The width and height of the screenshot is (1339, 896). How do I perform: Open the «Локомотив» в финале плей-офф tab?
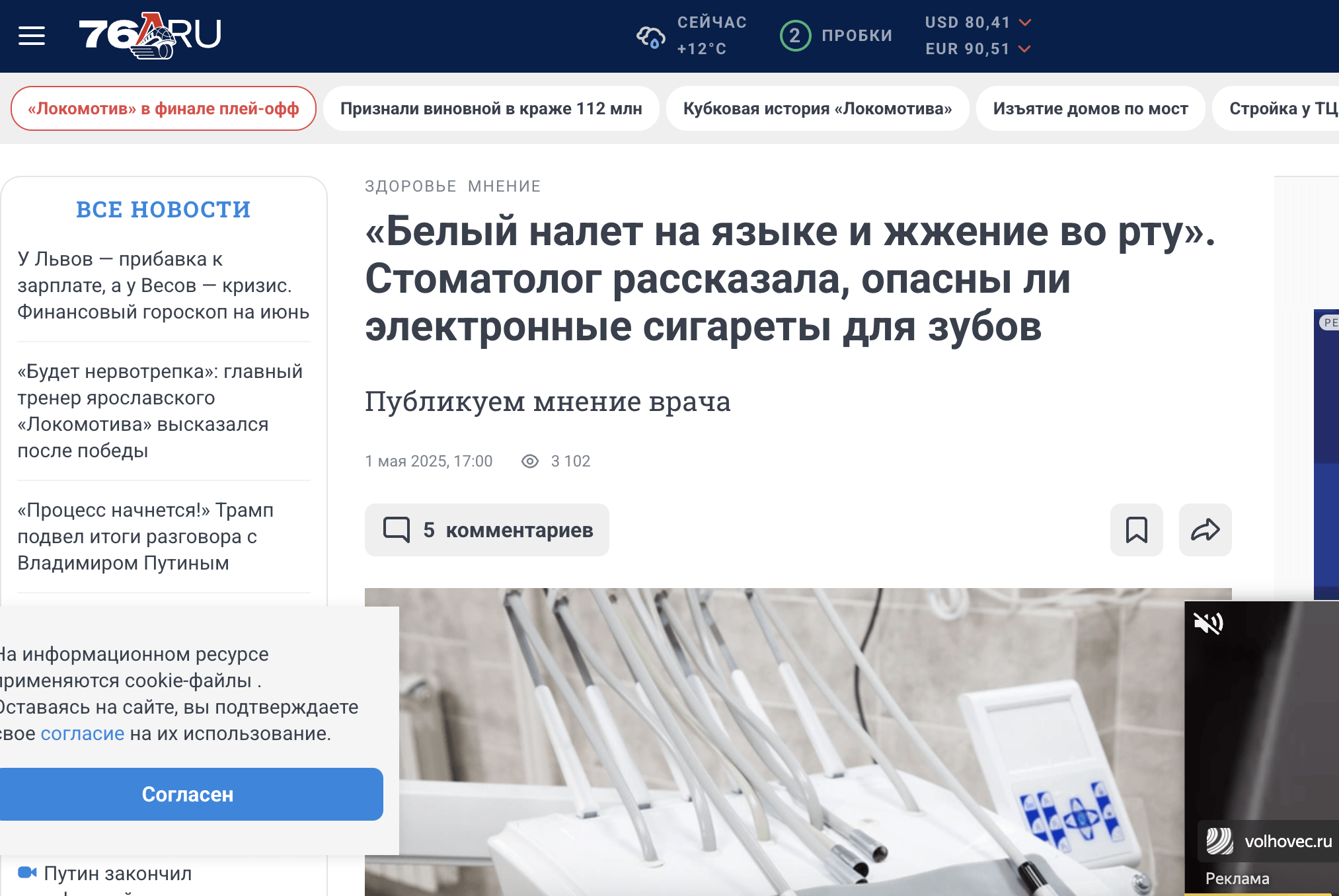point(163,108)
